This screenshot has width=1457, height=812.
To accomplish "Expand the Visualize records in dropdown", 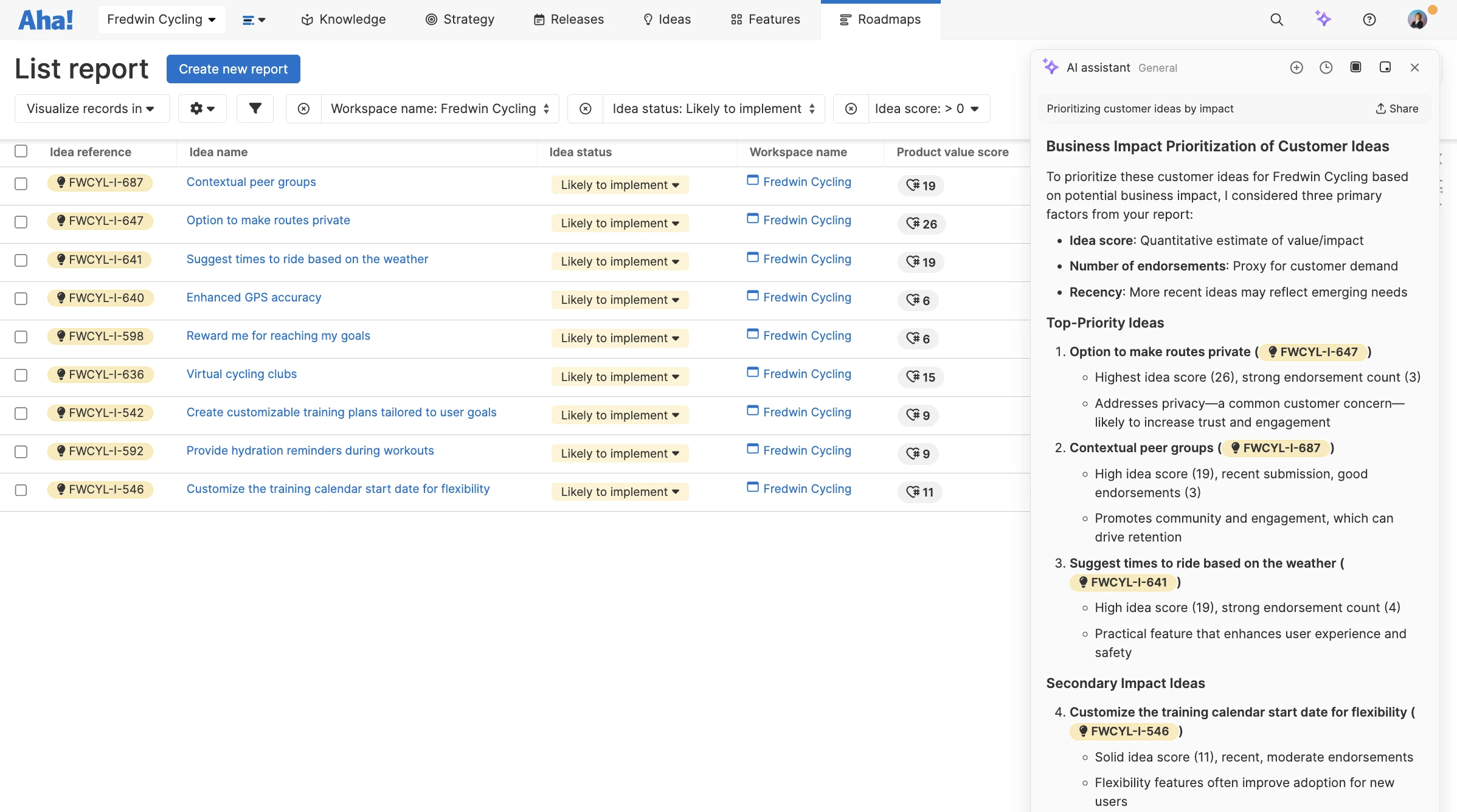I will (92, 108).
